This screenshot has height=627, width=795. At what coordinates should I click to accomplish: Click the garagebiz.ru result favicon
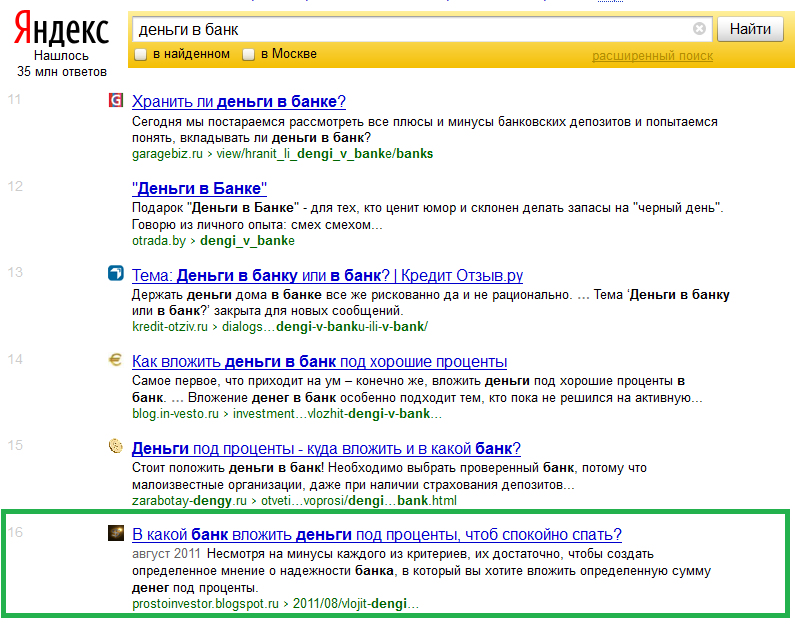click(116, 100)
